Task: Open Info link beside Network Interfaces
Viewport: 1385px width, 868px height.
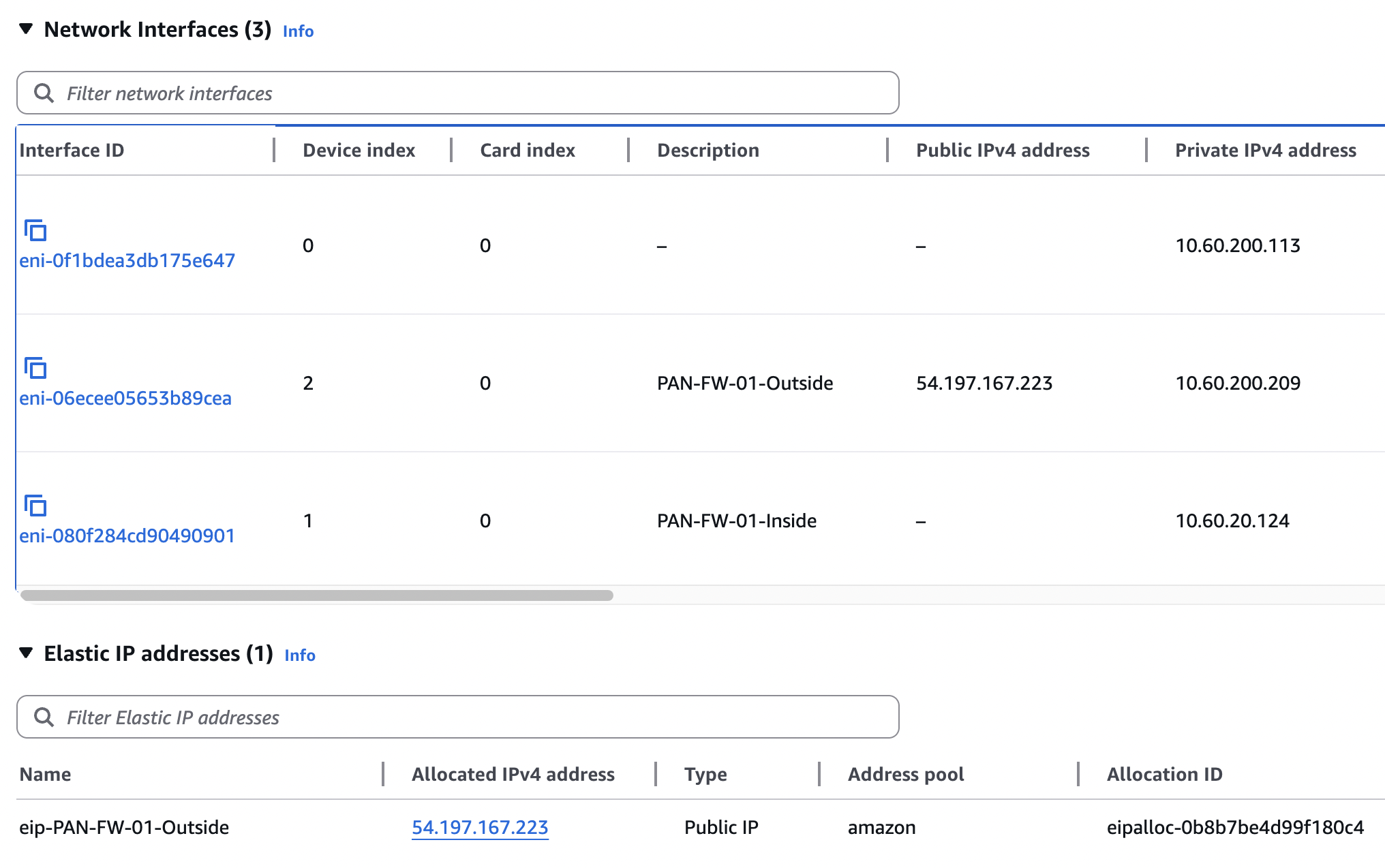Action: [298, 31]
